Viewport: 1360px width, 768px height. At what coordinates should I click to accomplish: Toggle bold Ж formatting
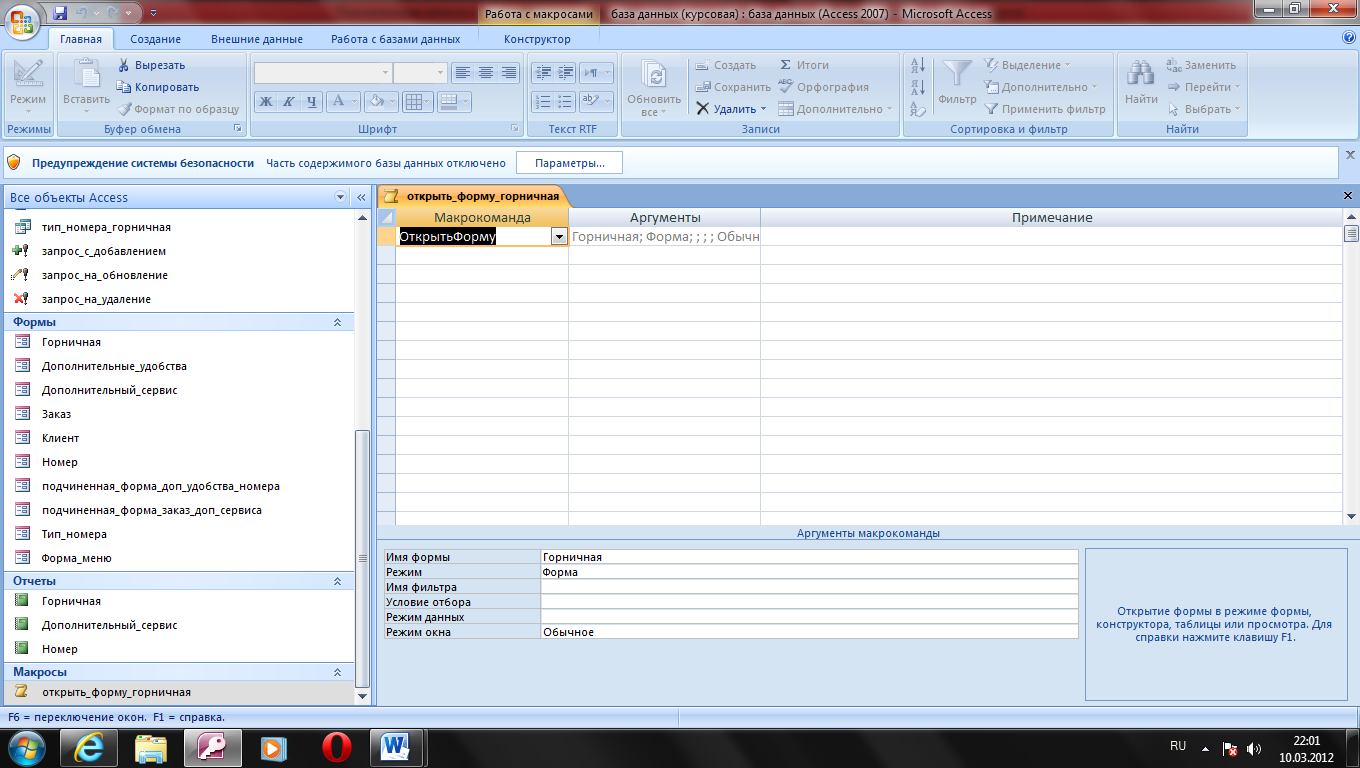(x=265, y=101)
